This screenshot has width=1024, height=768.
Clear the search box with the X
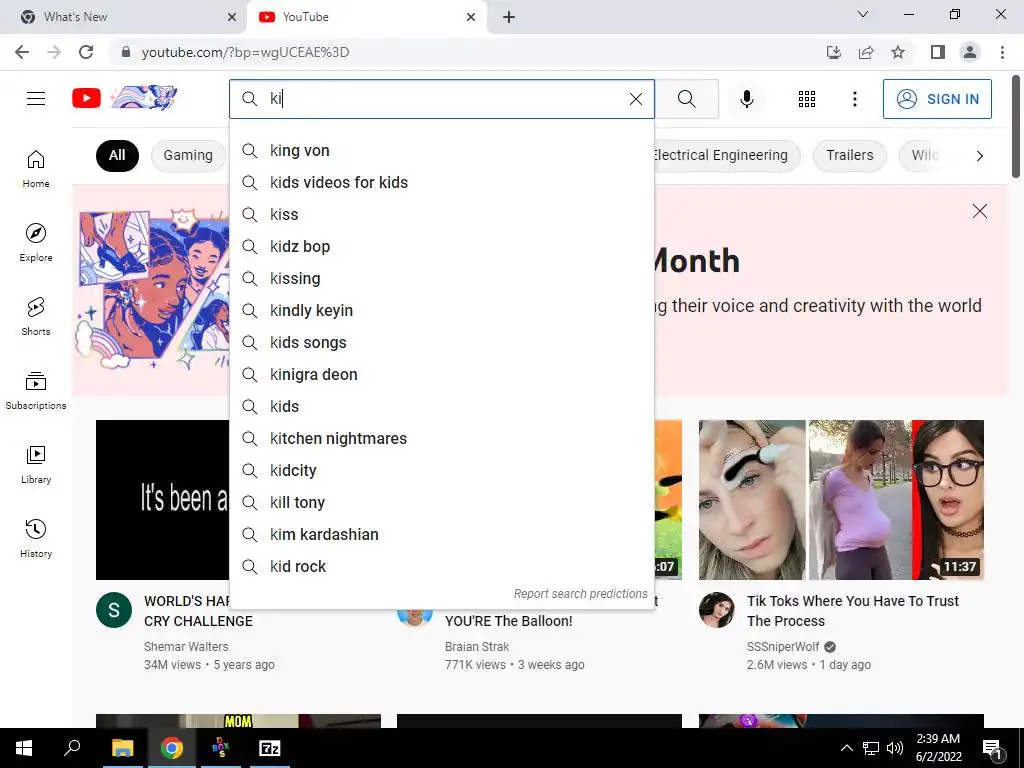click(635, 99)
